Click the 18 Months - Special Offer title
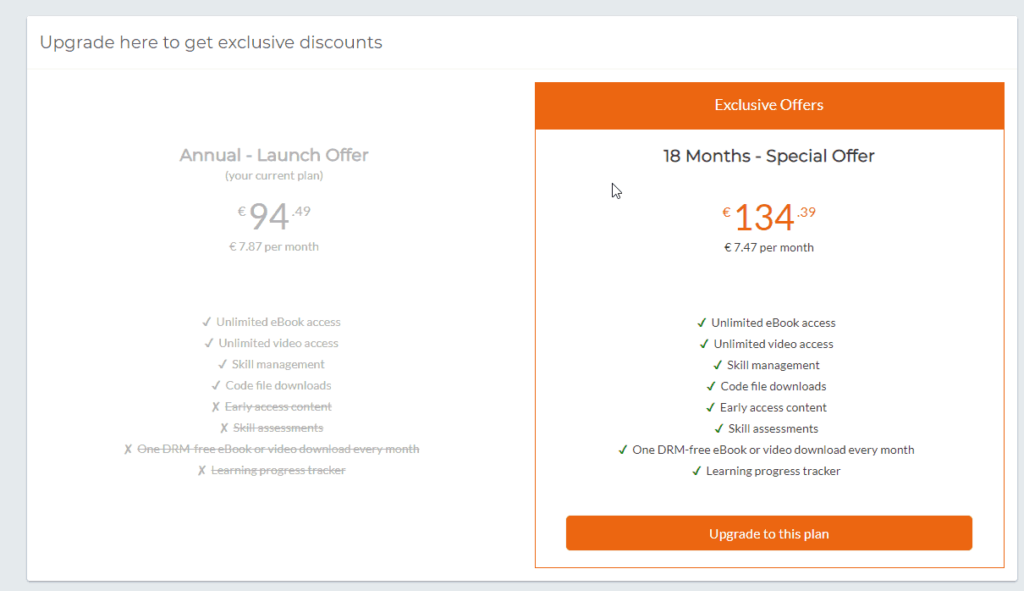The image size is (1024, 591). point(768,156)
